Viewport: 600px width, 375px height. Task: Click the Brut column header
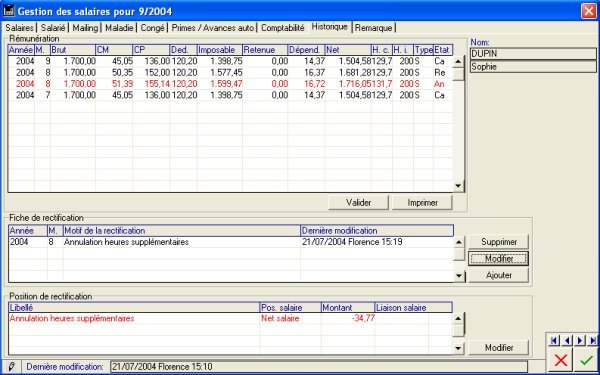click(x=73, y=50)
